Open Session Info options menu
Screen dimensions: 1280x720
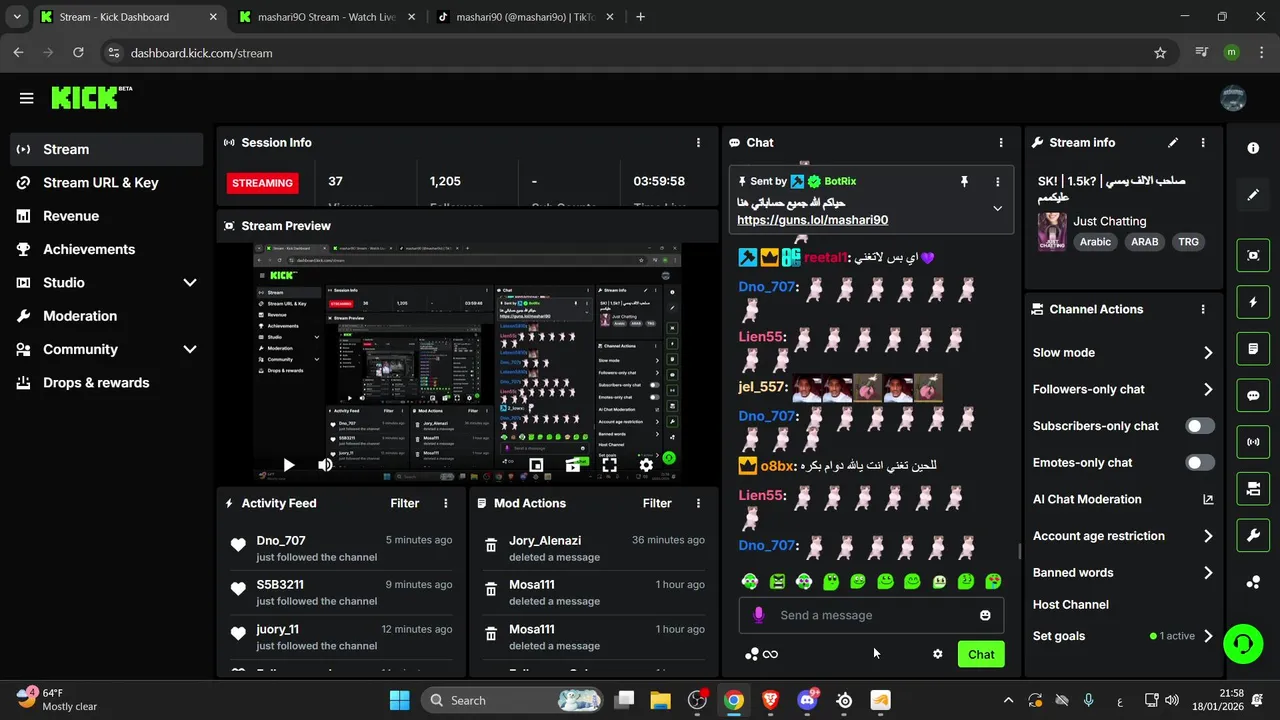[x=698, y=143]
